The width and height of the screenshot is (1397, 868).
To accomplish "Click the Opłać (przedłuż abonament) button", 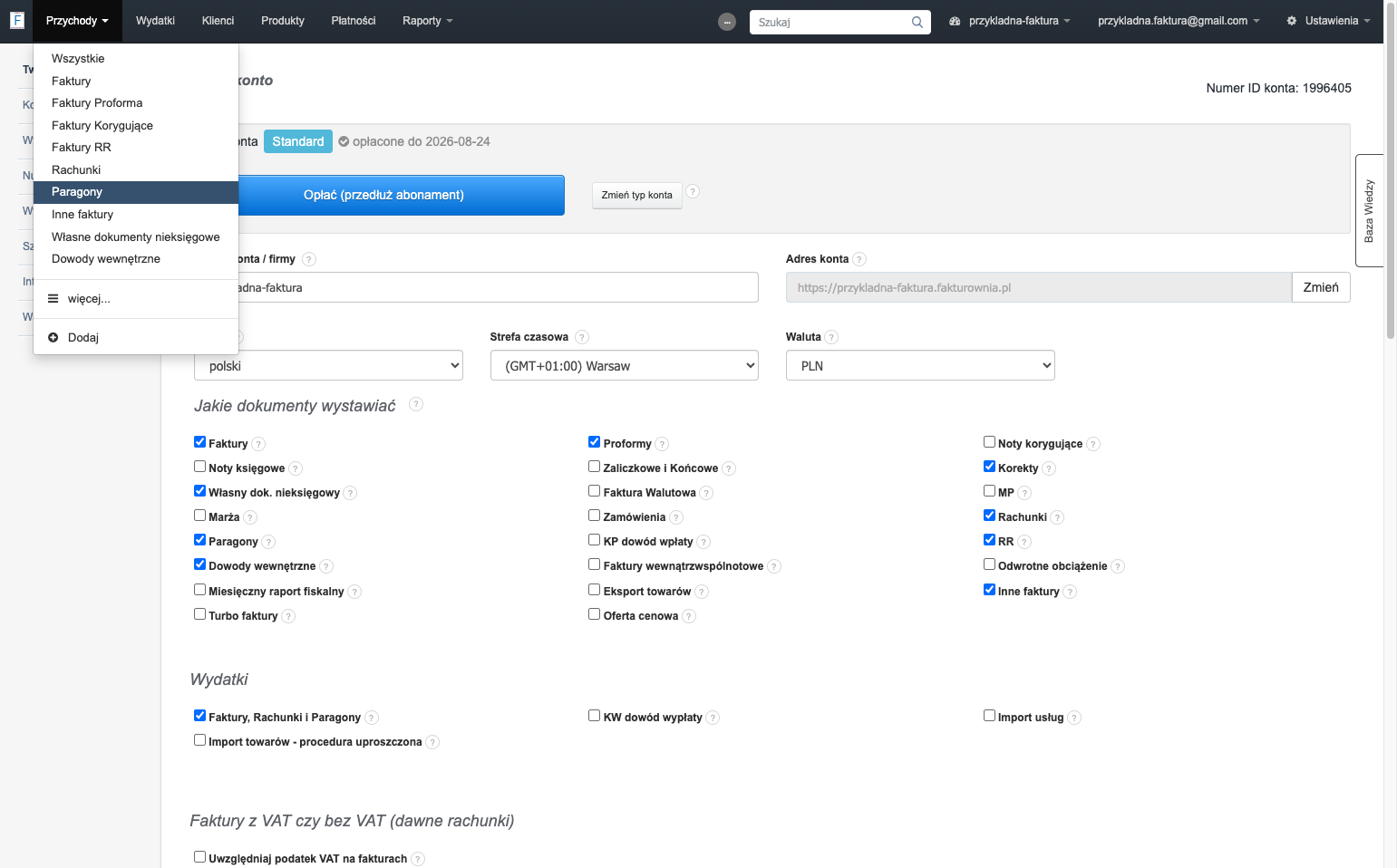I will tap(383, 195).
